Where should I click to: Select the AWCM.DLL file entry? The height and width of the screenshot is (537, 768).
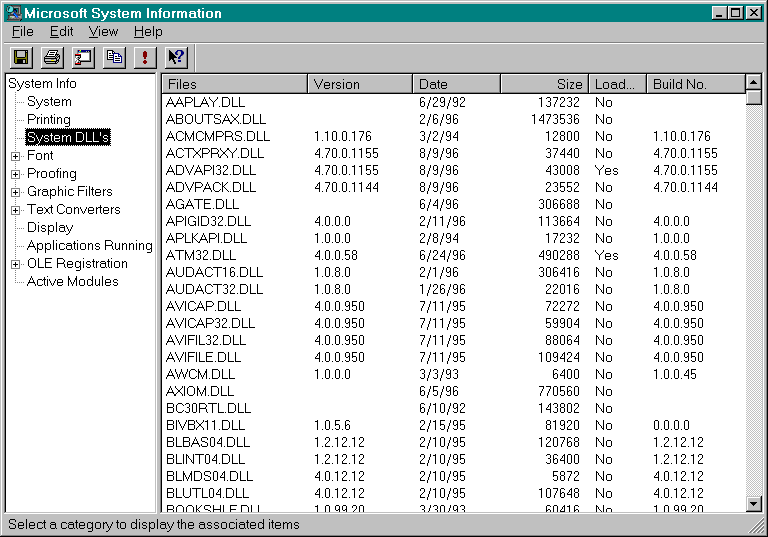coord(200,374)
